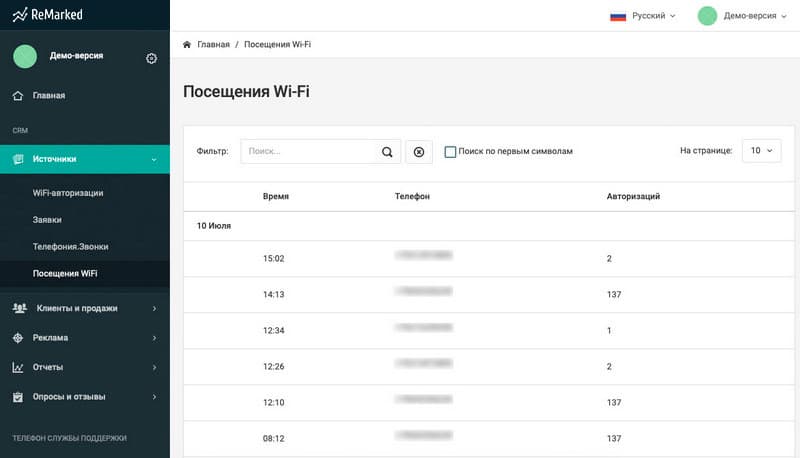The width and height of the screenshot is (800, 458).
Task: Click the search magnifier icon
Action: 387,151
